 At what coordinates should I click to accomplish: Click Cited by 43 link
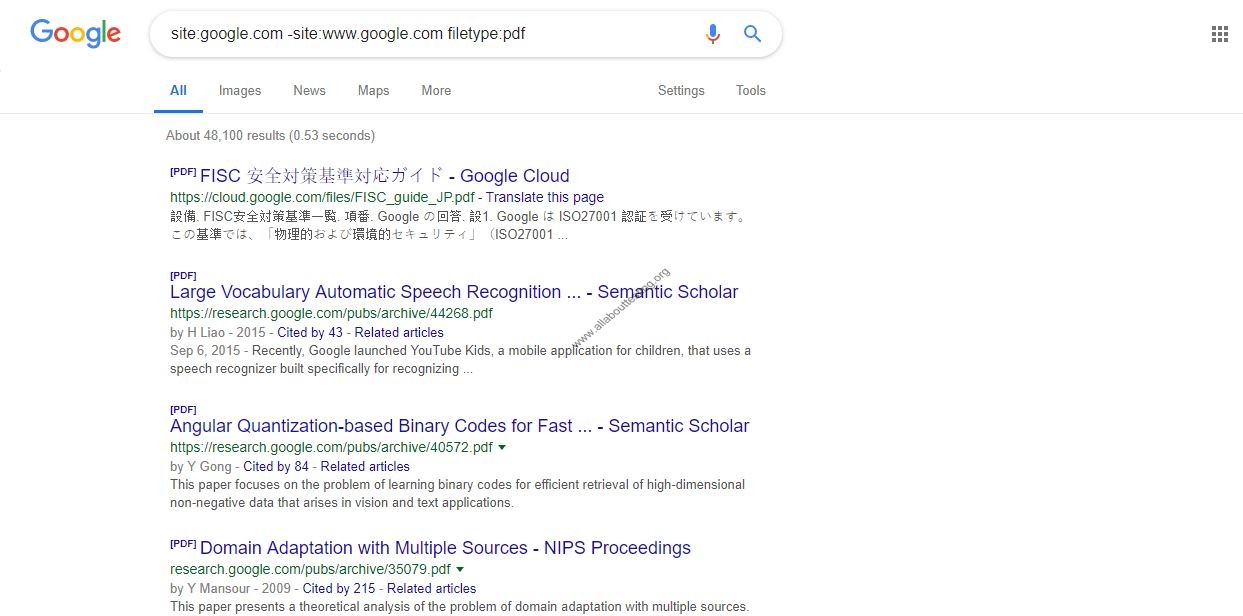tap(310, 332)
